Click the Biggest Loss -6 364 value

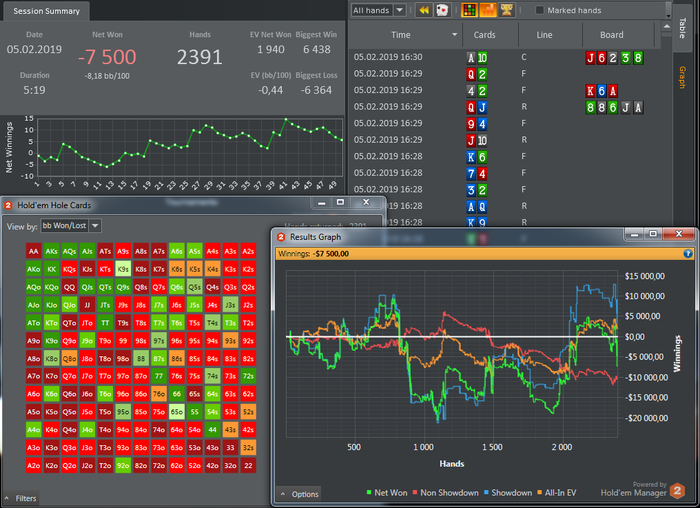click(x=317, y=90)
